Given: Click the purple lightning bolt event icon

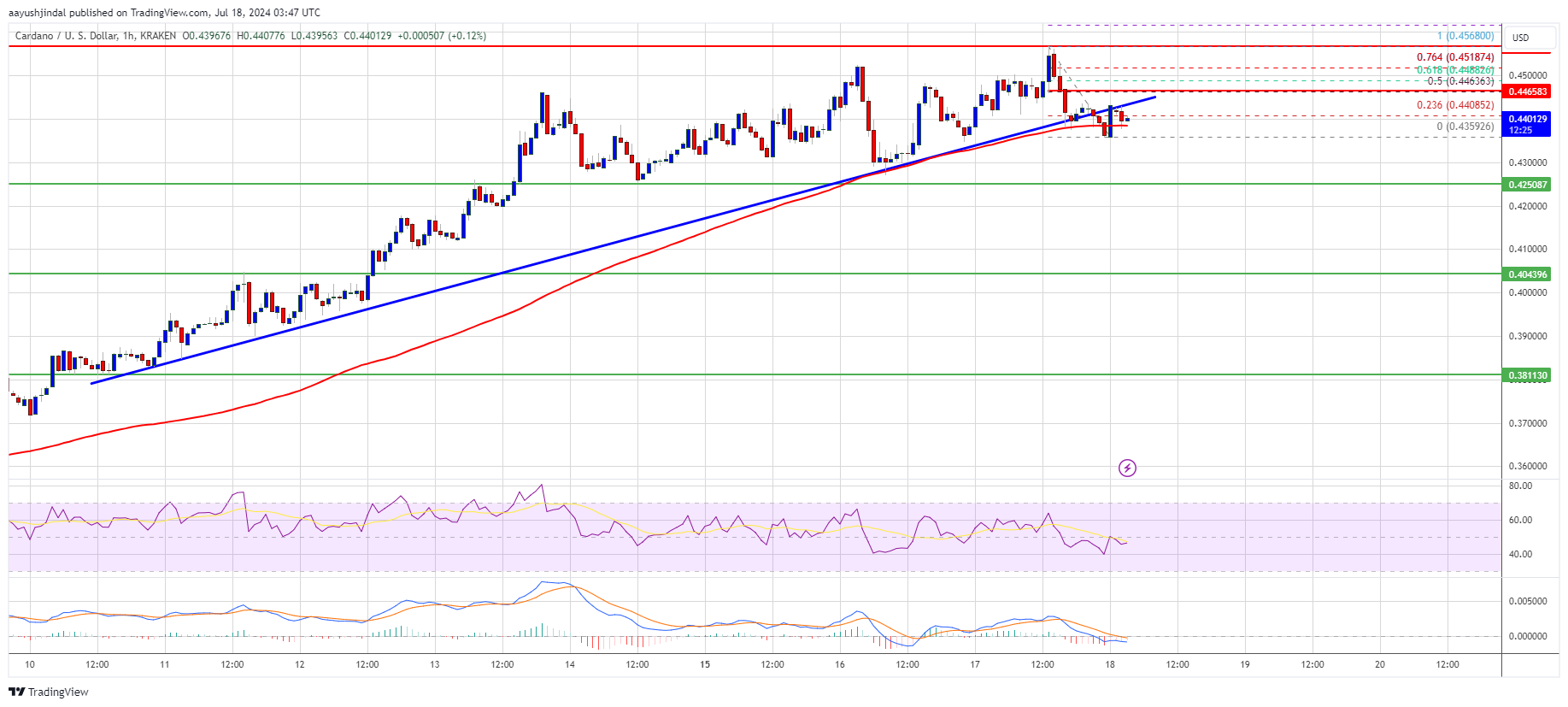Looking at the screenshot, I should pyautogui.click(x=1127, y=468).
